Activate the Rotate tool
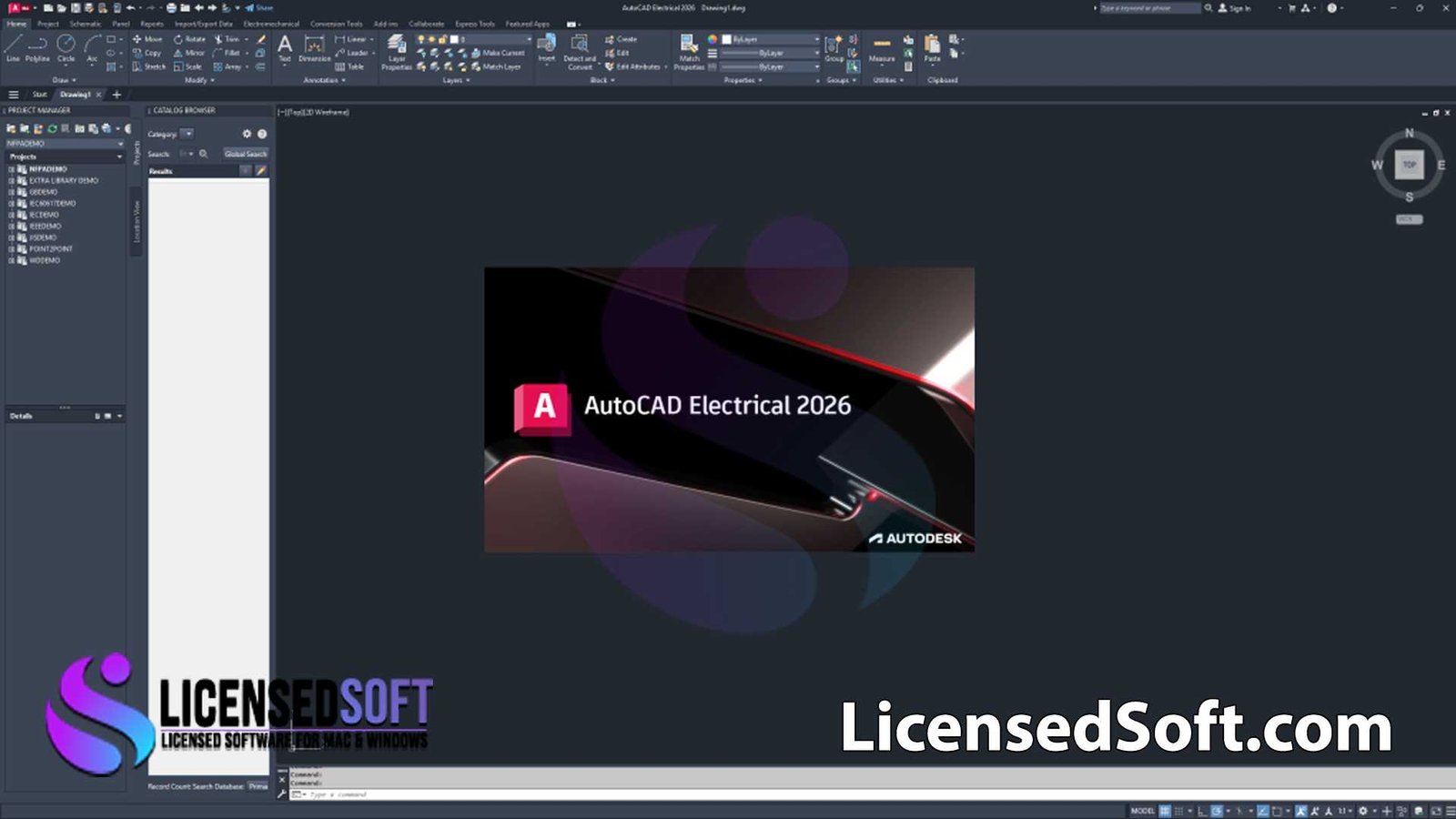 click(189, 39)
